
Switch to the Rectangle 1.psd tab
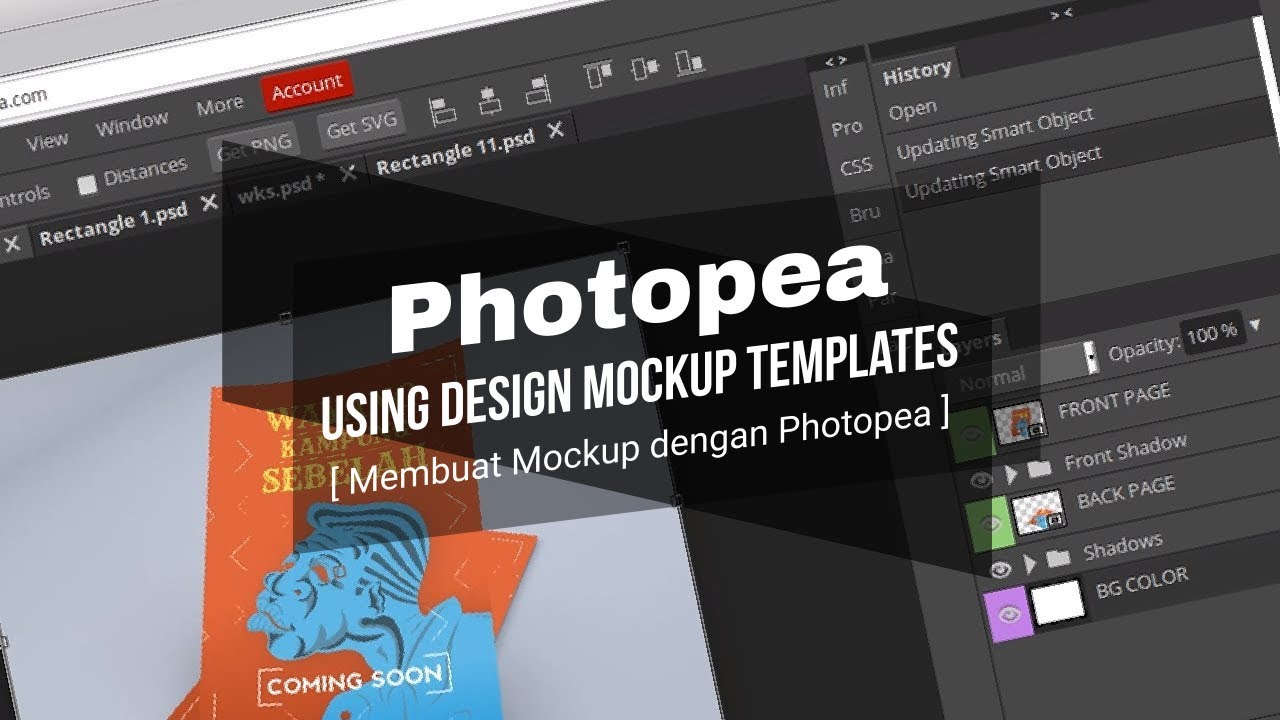click(x=113, y=225)
